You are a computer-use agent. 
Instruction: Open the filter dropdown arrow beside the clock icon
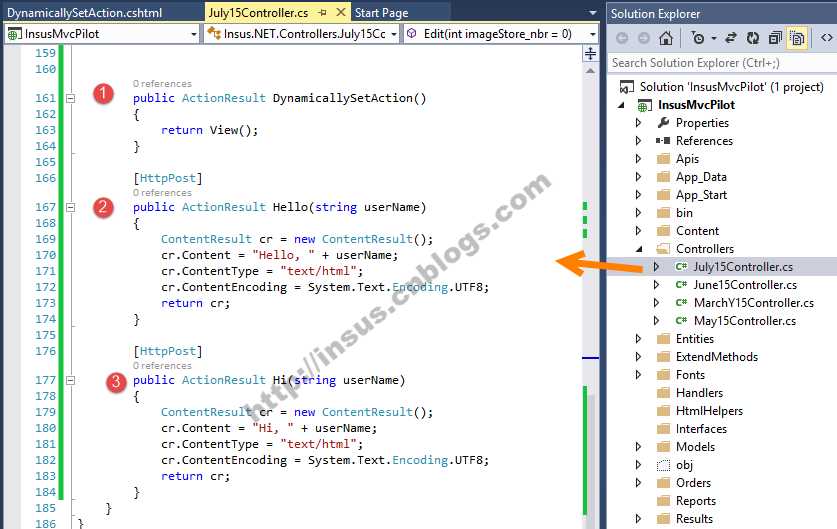(714, 38)
